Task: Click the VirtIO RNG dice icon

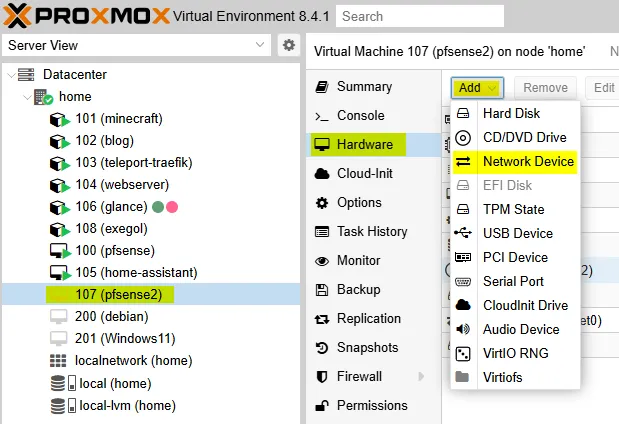Action: [463, 353]
